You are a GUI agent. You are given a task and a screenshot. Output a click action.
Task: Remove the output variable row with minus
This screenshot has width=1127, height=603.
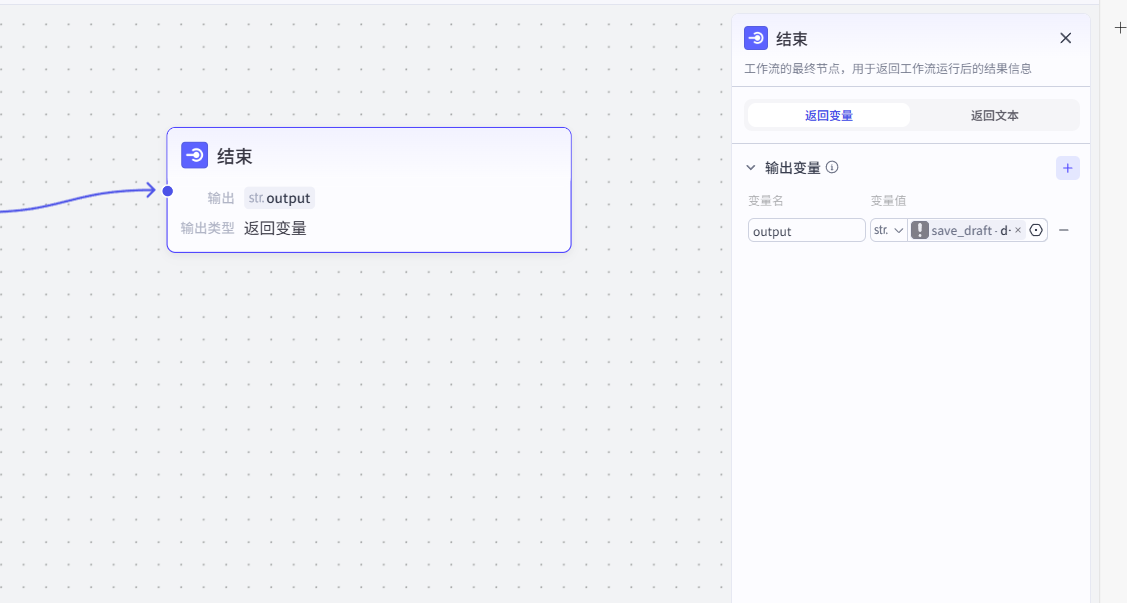[1064, 230]
